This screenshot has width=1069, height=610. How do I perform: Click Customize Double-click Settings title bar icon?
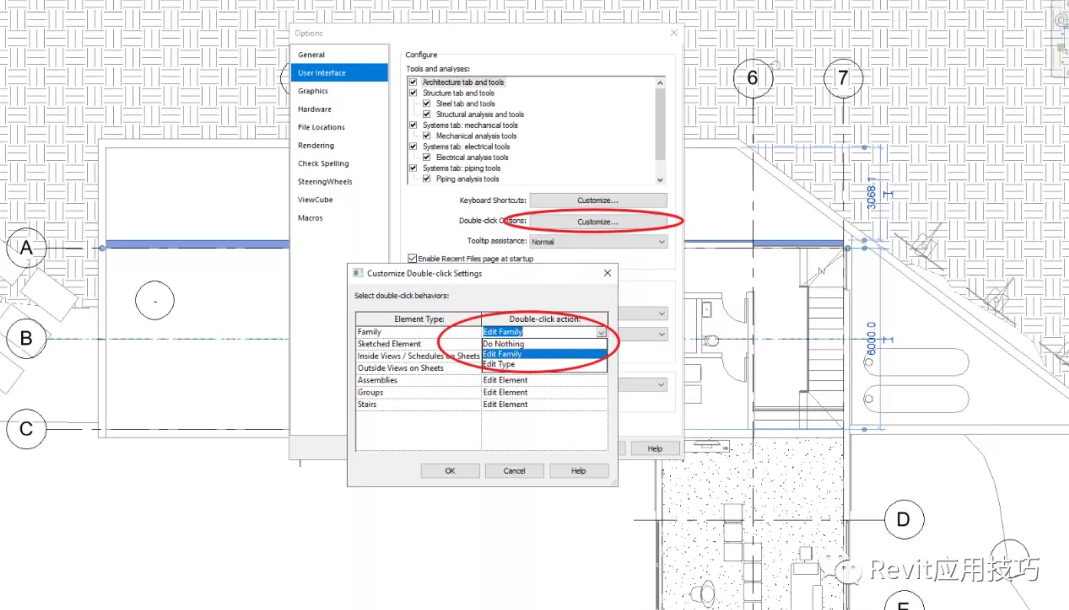[x=358, y=273]
